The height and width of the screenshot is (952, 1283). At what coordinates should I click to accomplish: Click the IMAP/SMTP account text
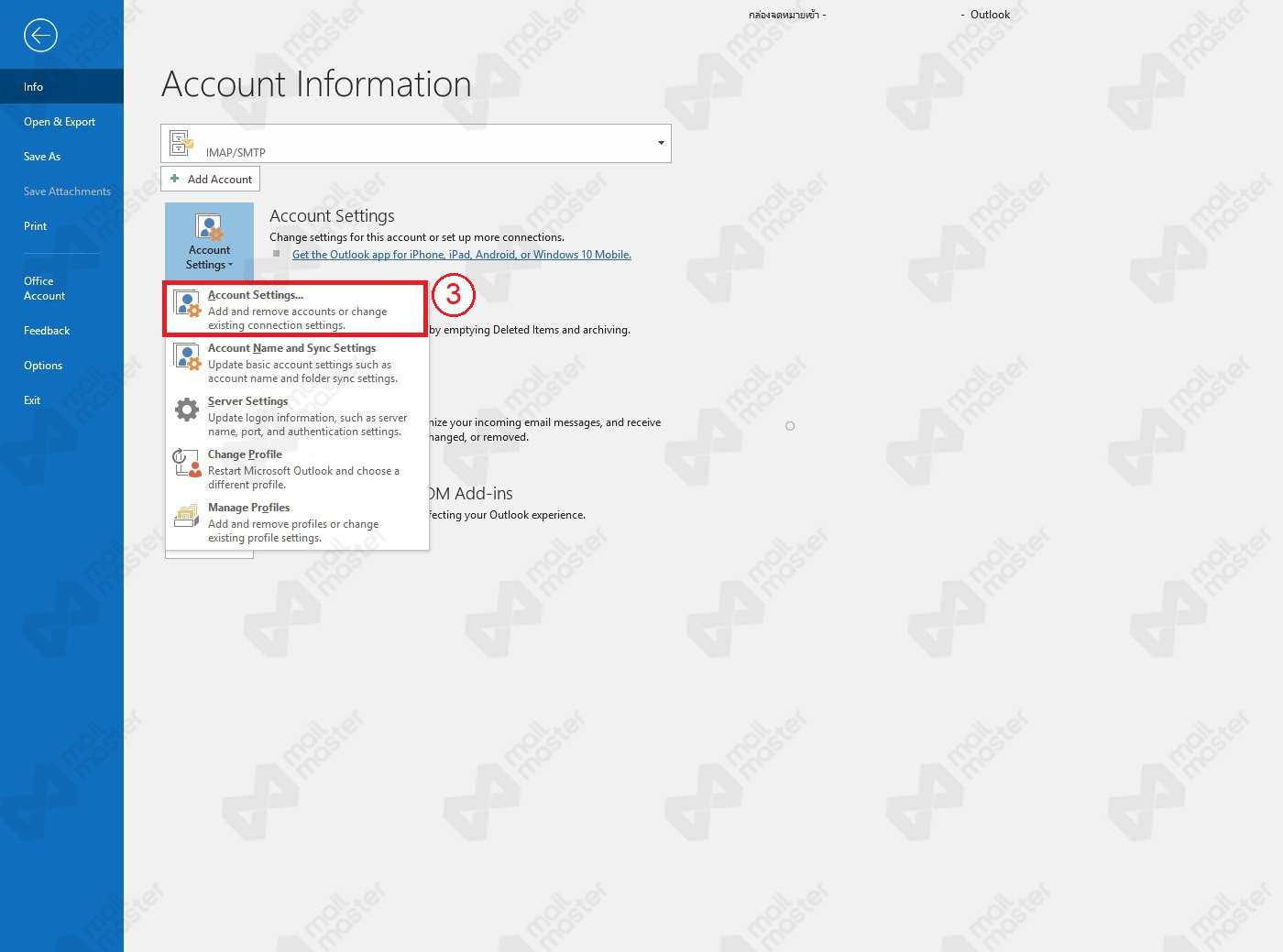(x=236, y=152)
